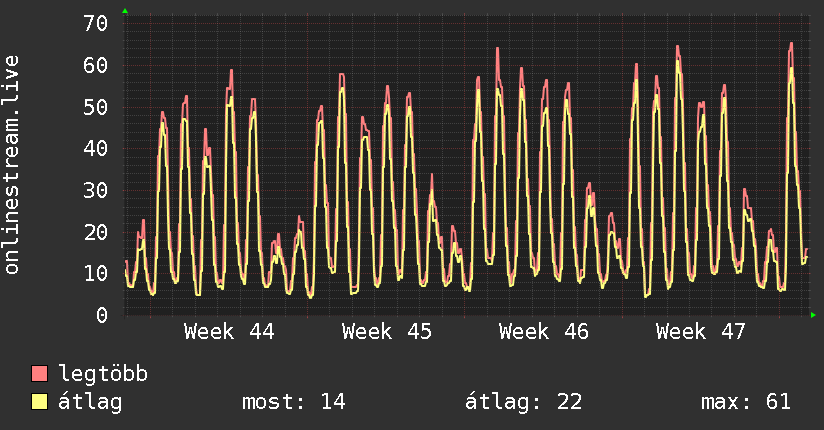Image resolution: width=824 pixels, height=430 pixels.
Task: Click the 40 y-axis tick label
Action: click(96, 148)
